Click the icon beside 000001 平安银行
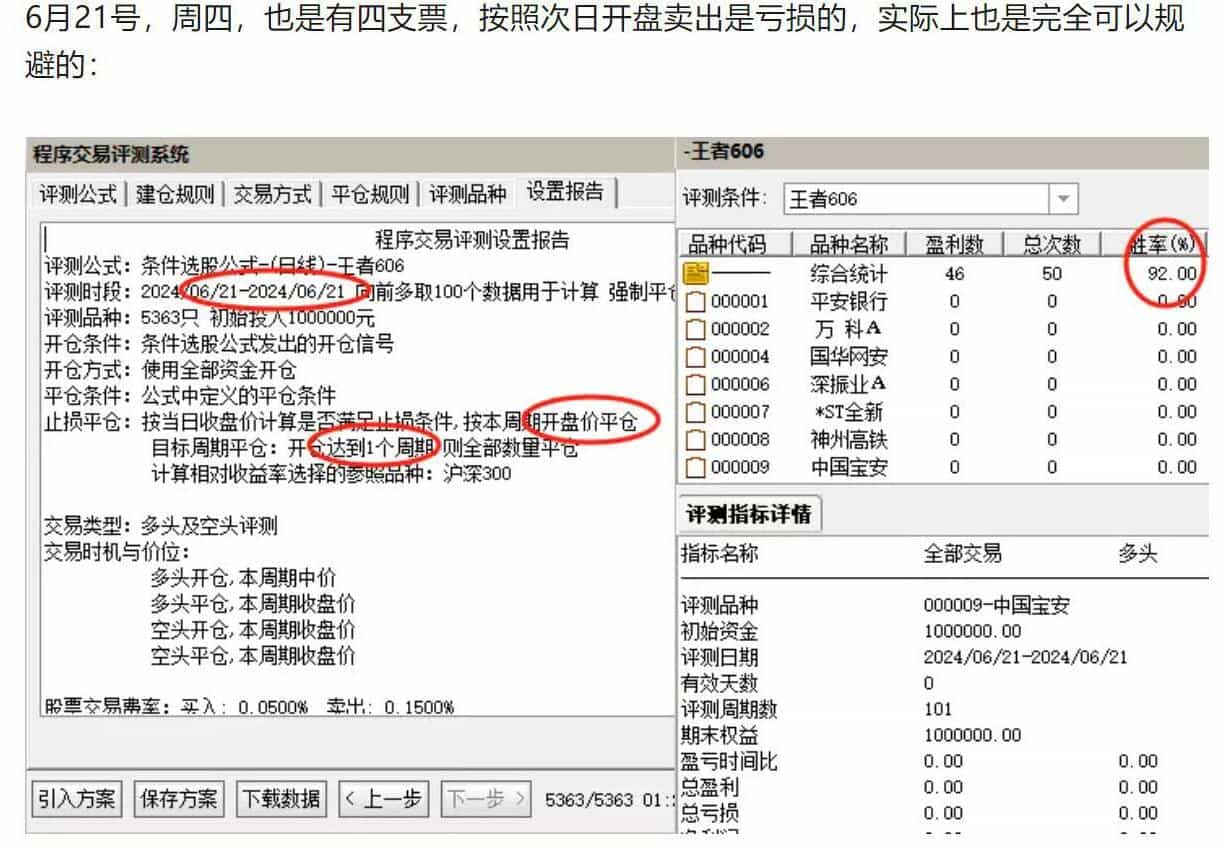 (x=695, y=301)
